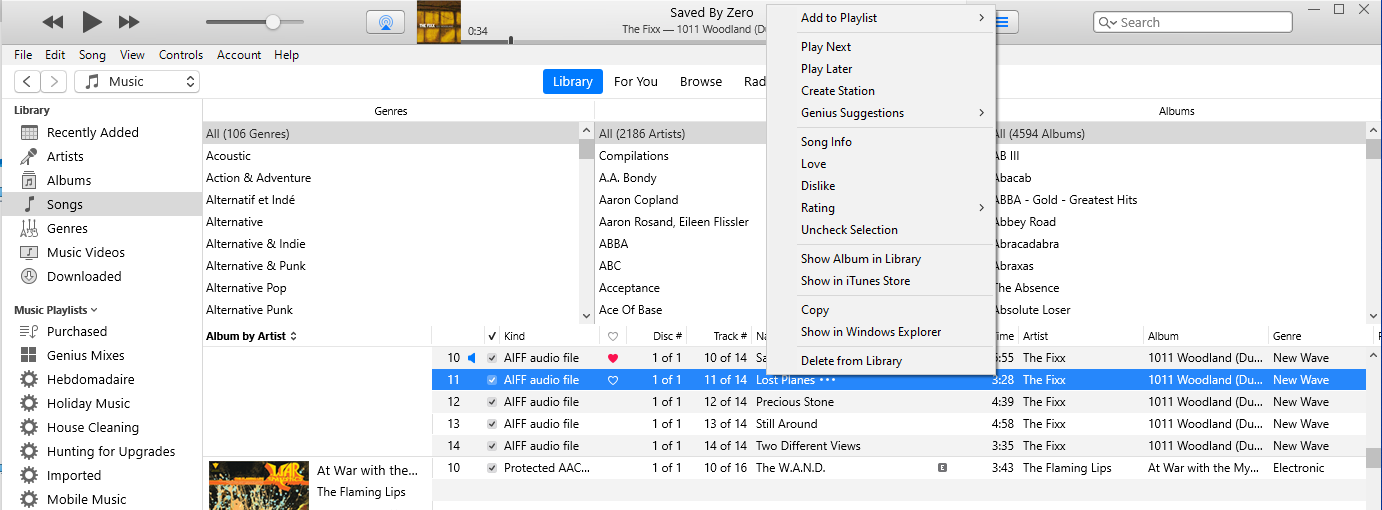This screenshot has width=1382, height=510.
Task: Click the Next track fast-forward button
Action: pyautogui.click(x=129, y=22)
